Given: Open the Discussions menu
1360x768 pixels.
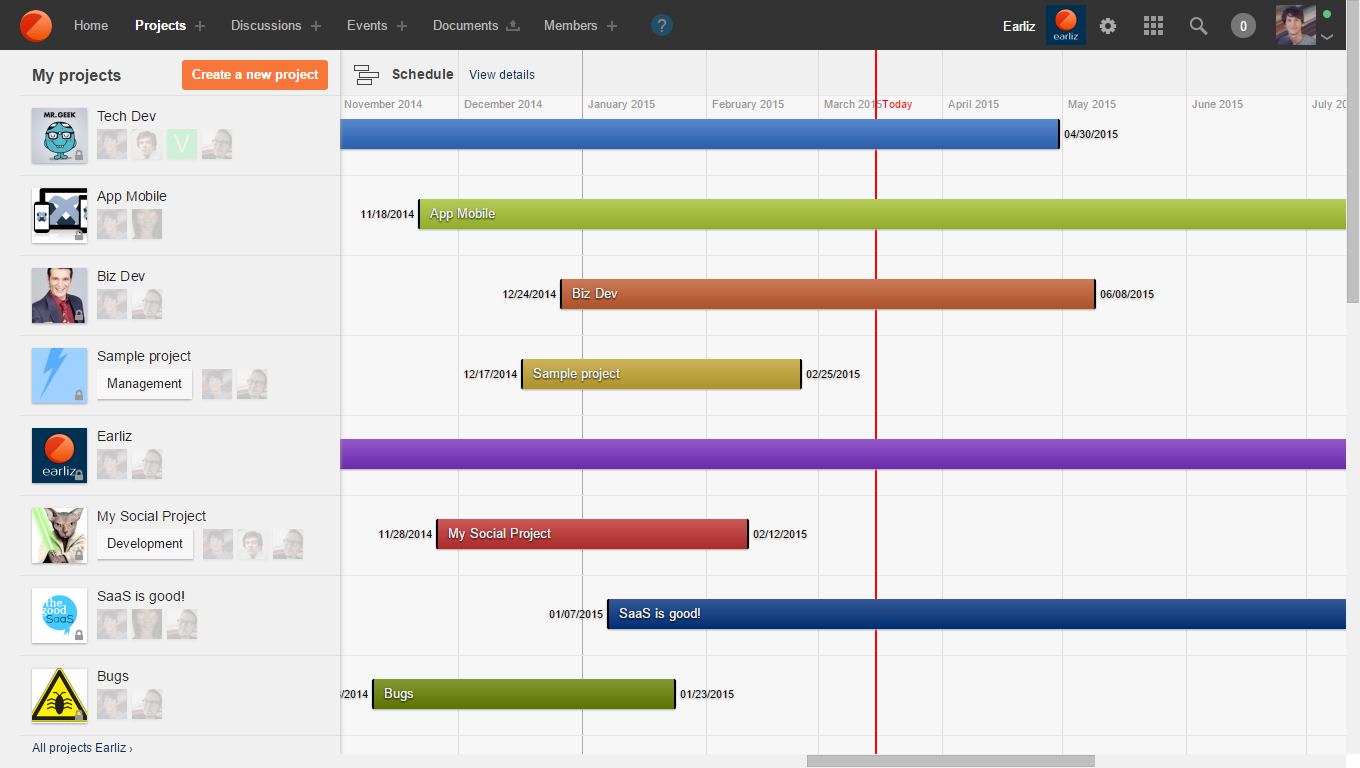Looking at the screenshot, I should tap(266, 26).
